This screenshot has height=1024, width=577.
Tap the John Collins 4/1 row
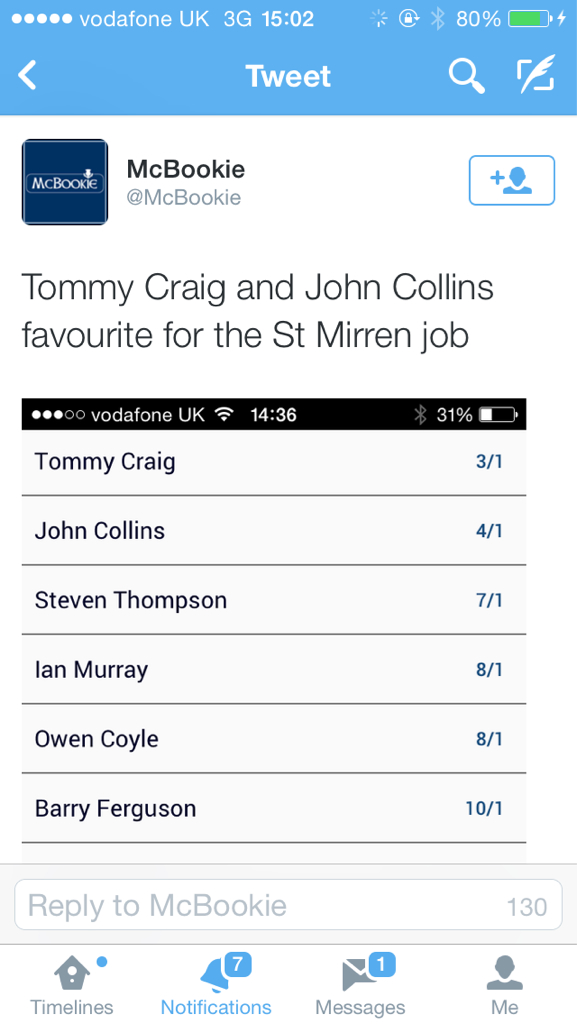click(x=273, y=530)
